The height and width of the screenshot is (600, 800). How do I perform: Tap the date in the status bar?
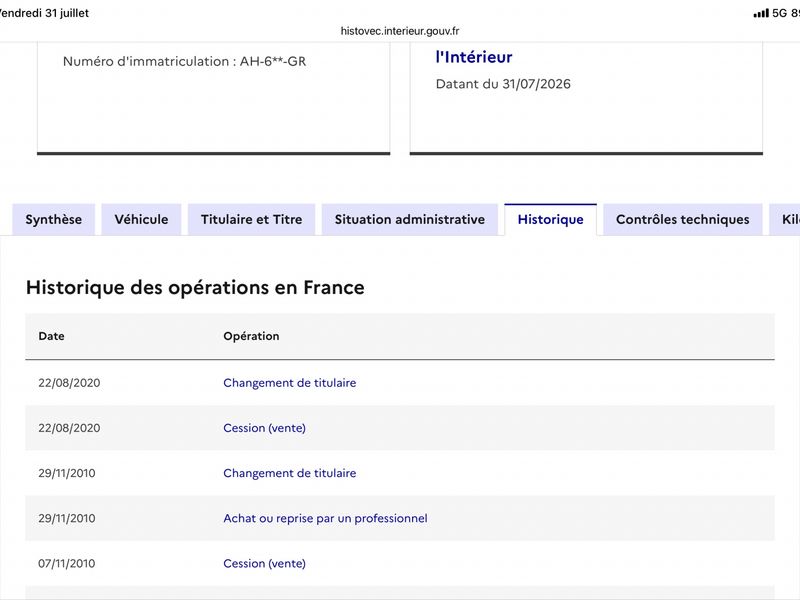(x=44, y=13)
